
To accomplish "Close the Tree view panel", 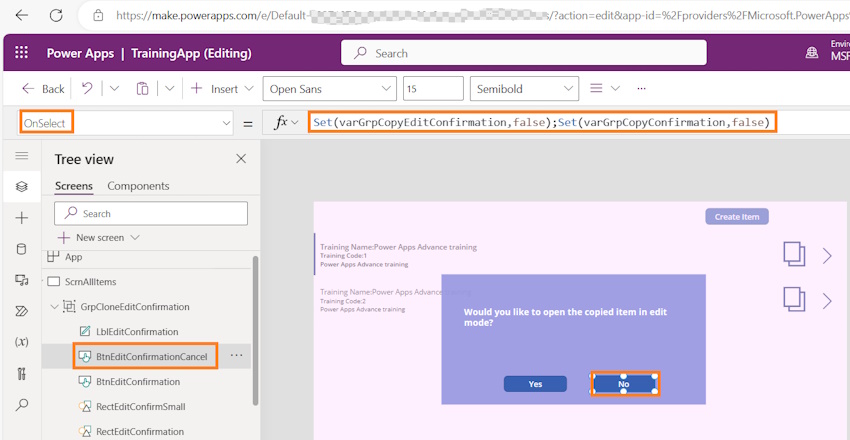I will point(241,159).
